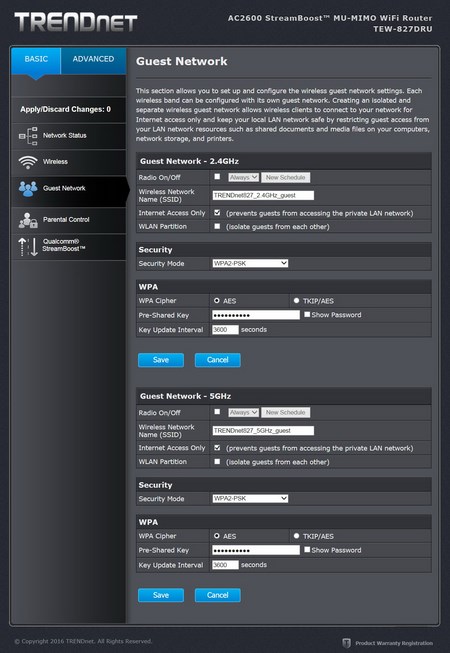
Task: Click the Parental Control lock icon
Action: coord(28,220)
